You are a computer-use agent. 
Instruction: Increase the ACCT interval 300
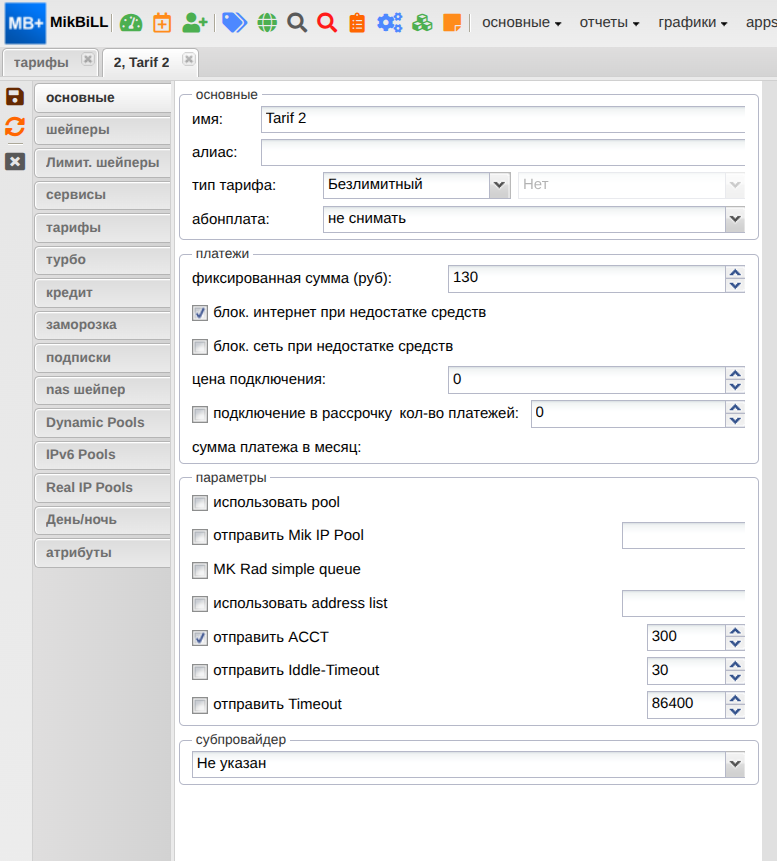(x=735, y=630)
